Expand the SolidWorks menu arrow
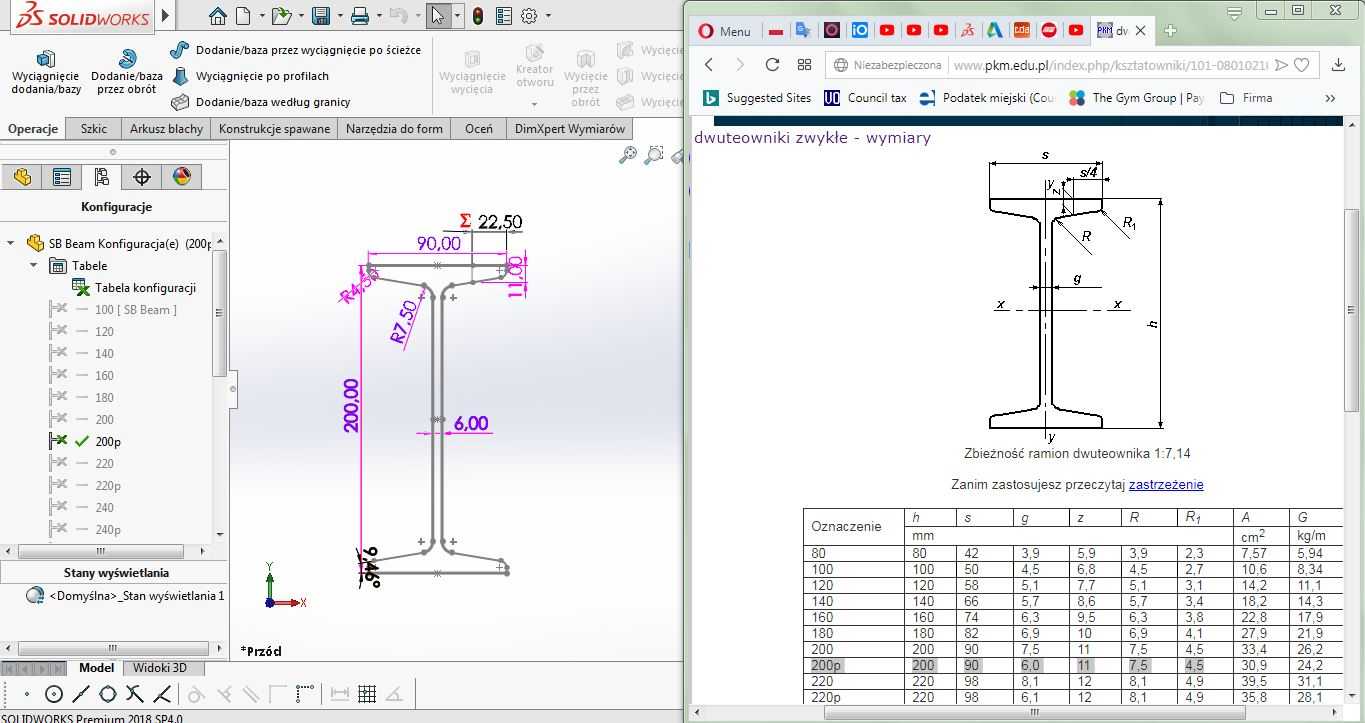 pyautogui.click(x=166, y=16)
